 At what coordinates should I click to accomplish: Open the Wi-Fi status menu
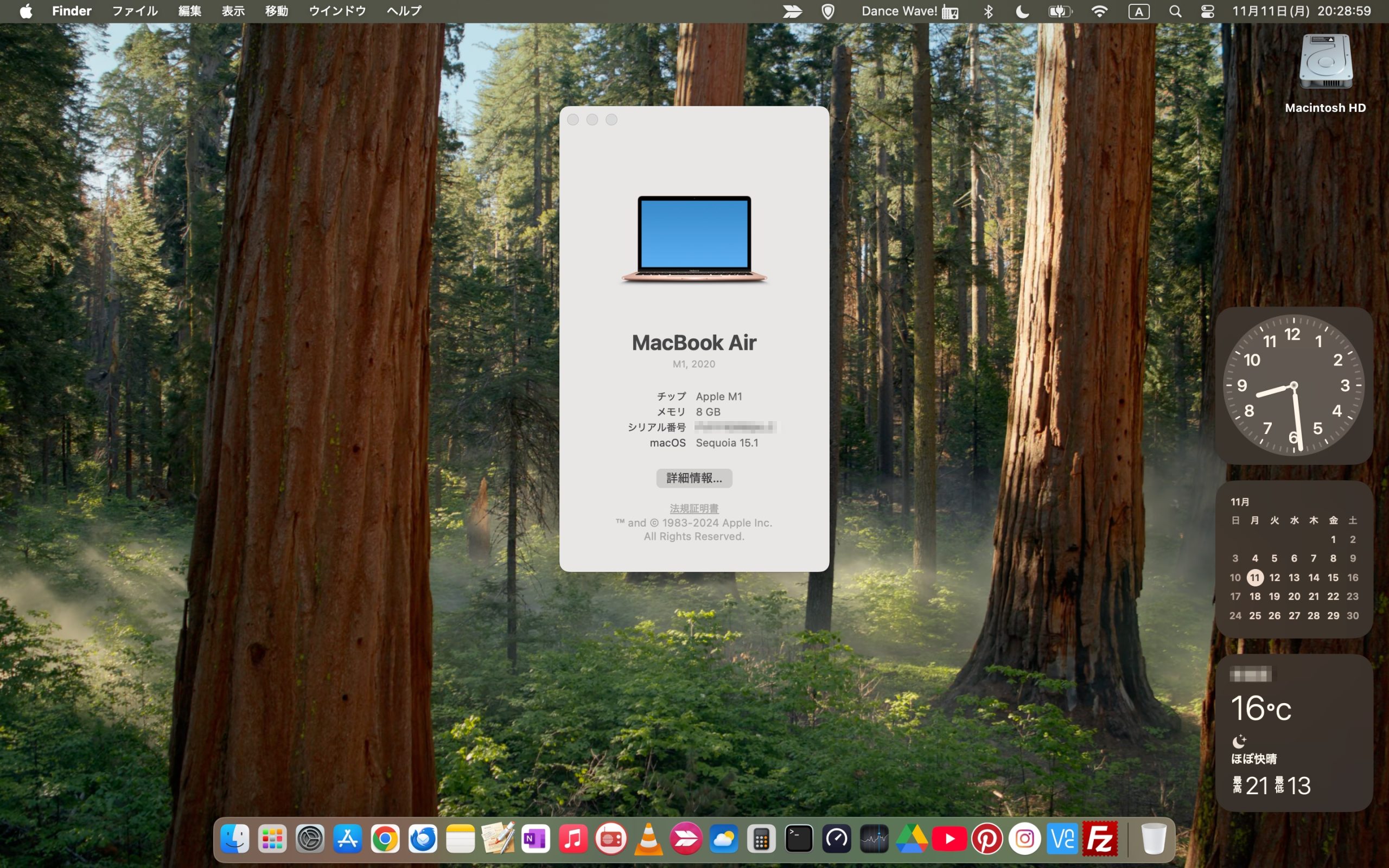tap(1099, 11)
